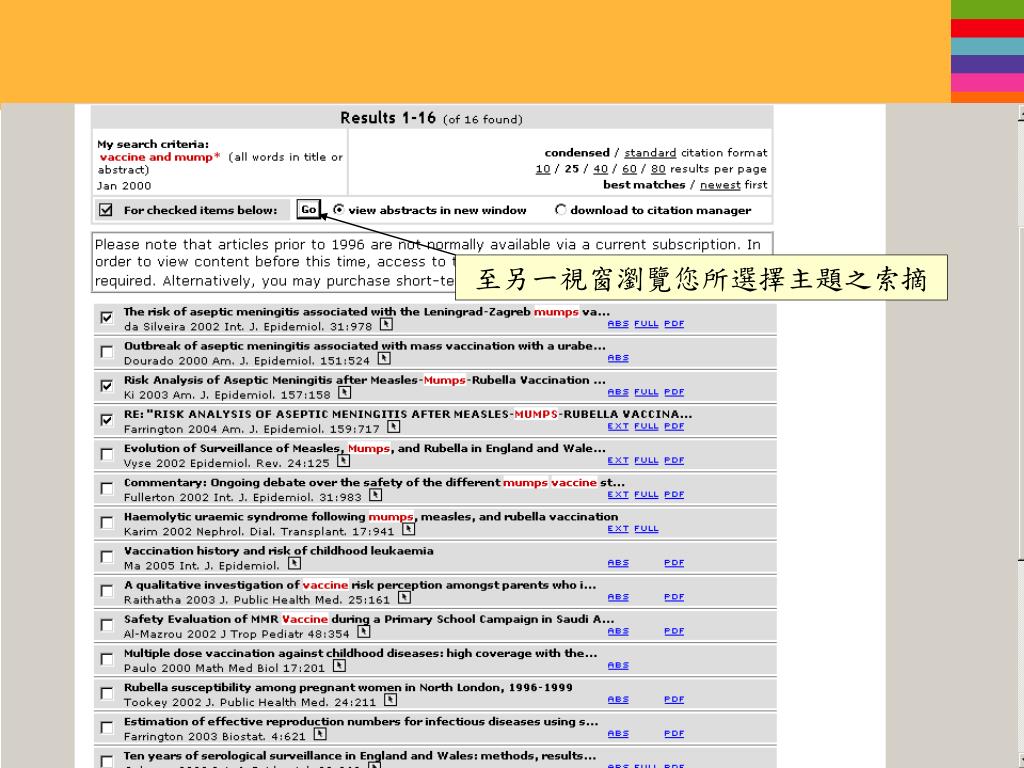1024x768 pixels.
Task: Switch to standard citation format
Action: point(650,153)
